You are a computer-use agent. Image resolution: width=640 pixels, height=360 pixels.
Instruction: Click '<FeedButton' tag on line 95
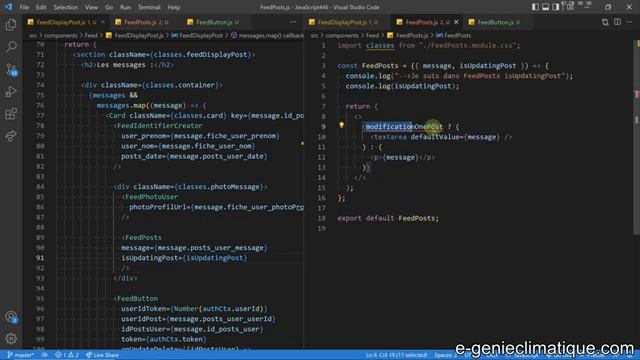[136, 299]
